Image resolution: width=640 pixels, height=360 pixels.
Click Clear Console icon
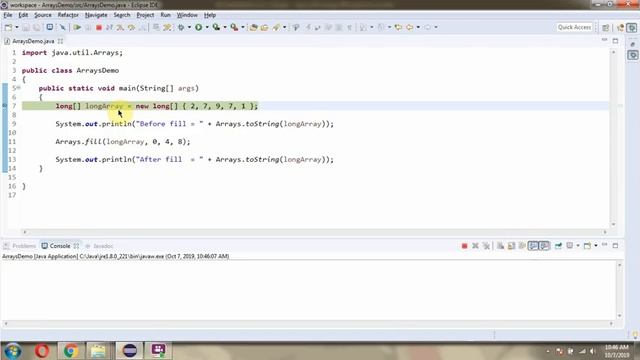tap(500, 246)
